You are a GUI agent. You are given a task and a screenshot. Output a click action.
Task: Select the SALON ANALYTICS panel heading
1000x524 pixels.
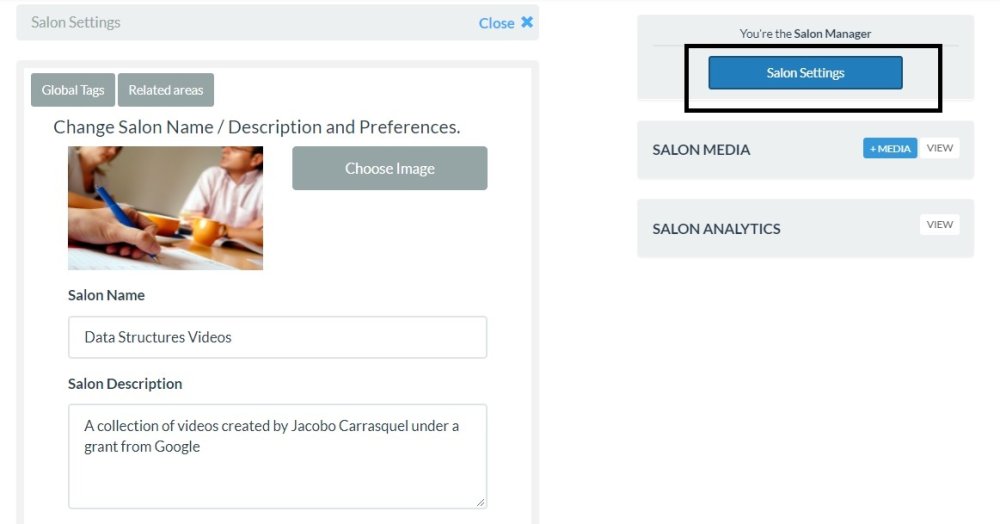click(716, 229)
